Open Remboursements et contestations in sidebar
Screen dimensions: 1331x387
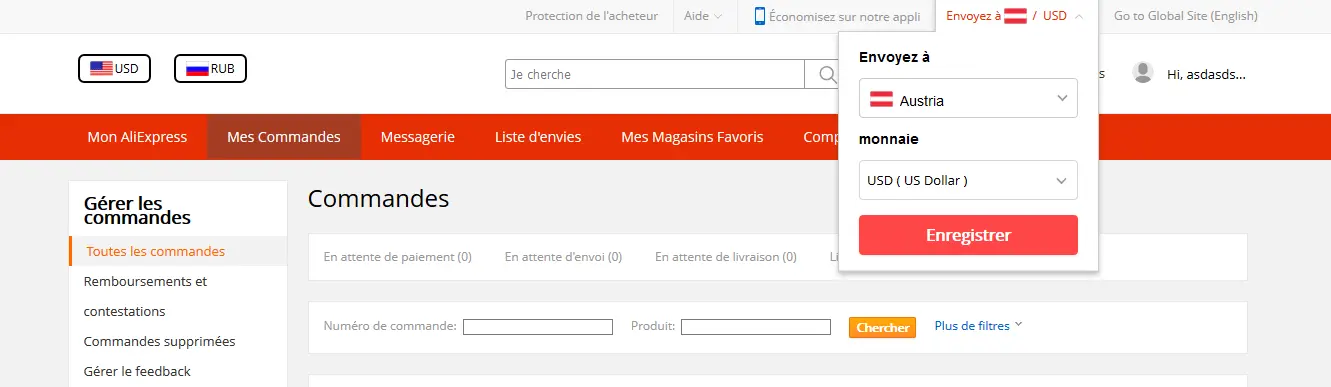pyautogui.click(x=145, y=296)
